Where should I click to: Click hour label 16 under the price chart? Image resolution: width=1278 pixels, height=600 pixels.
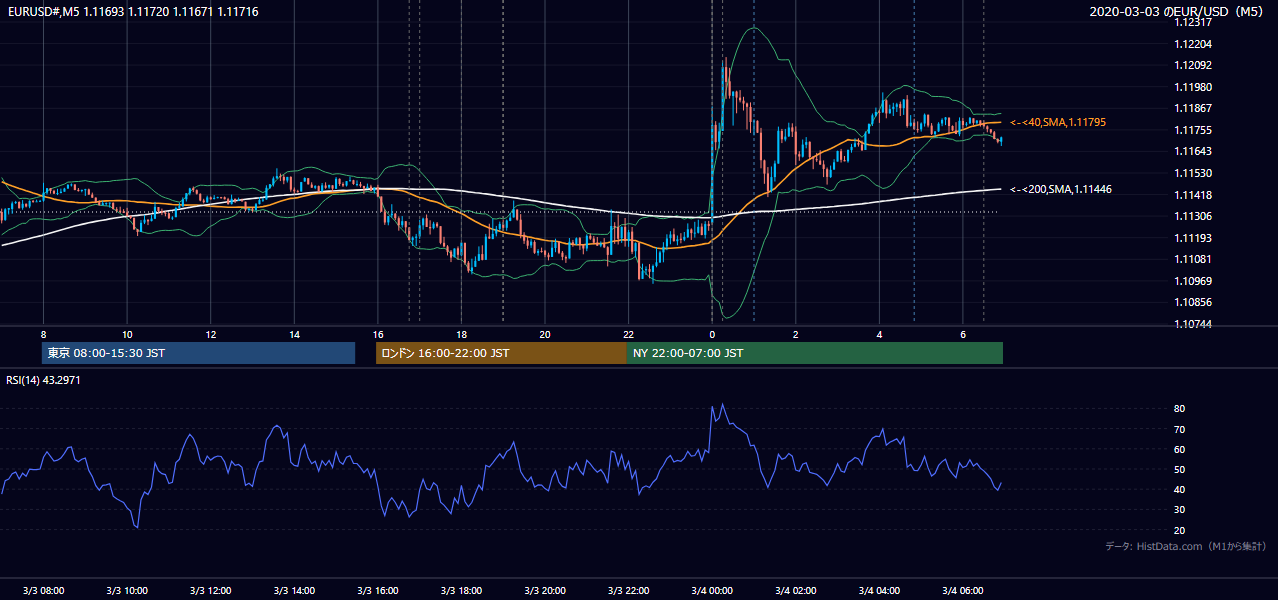[378, 334]
